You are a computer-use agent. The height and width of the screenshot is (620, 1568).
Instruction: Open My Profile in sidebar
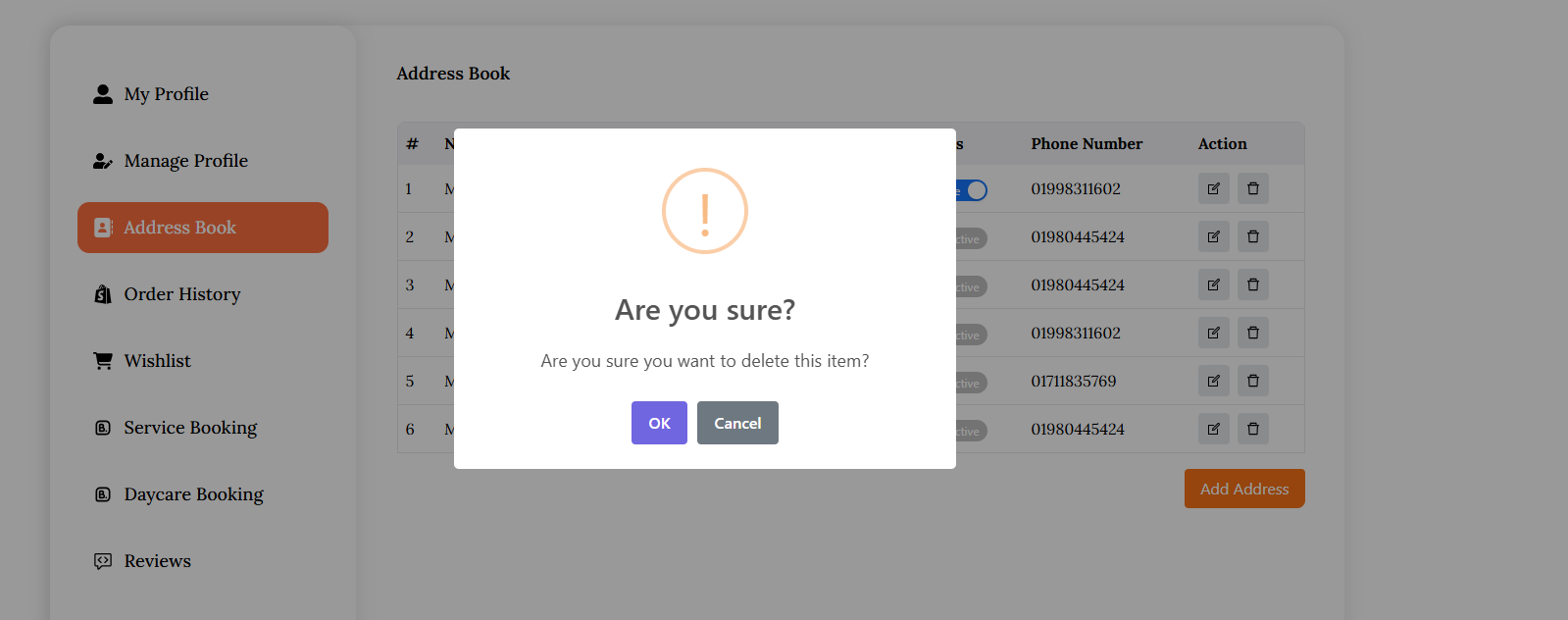(x=166, y=94)
